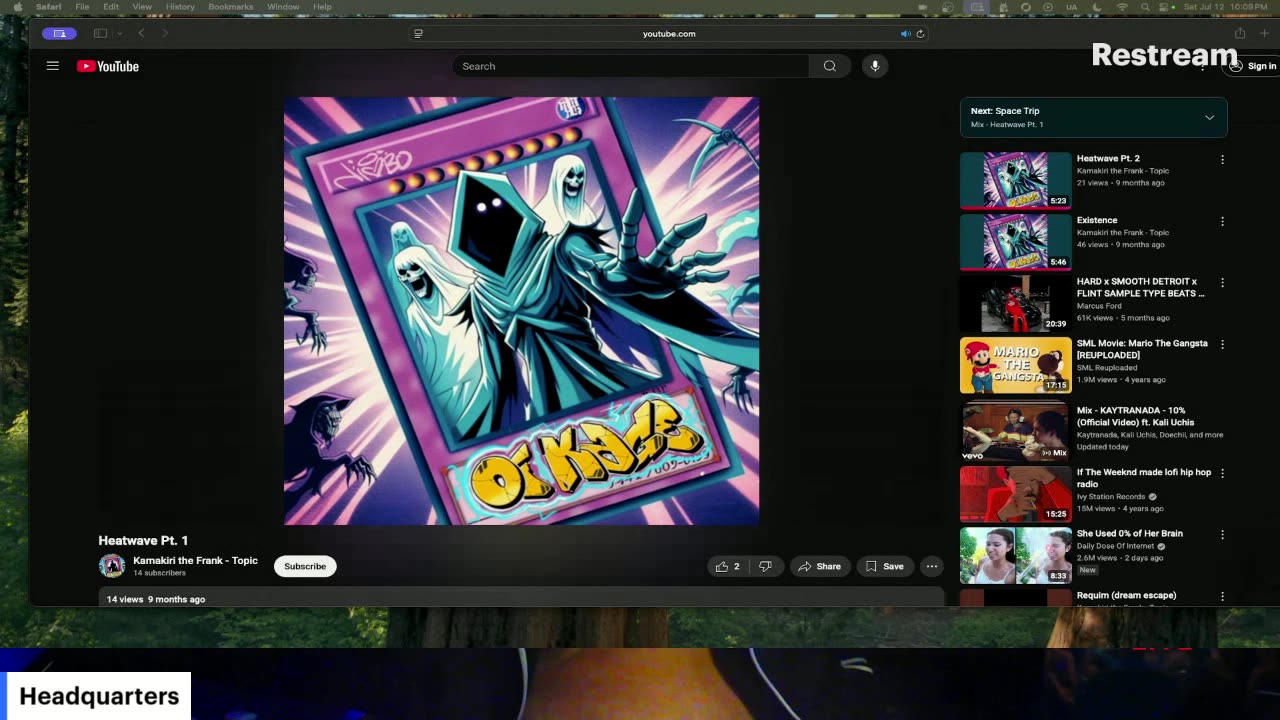Open the Apple menu
Image resolution: width=1280 pixels, height=720 pixels.
coord(16,7)
